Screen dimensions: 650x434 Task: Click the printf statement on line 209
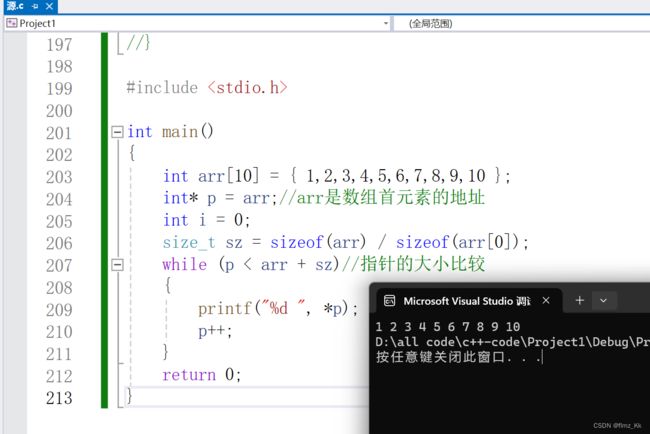278,308
